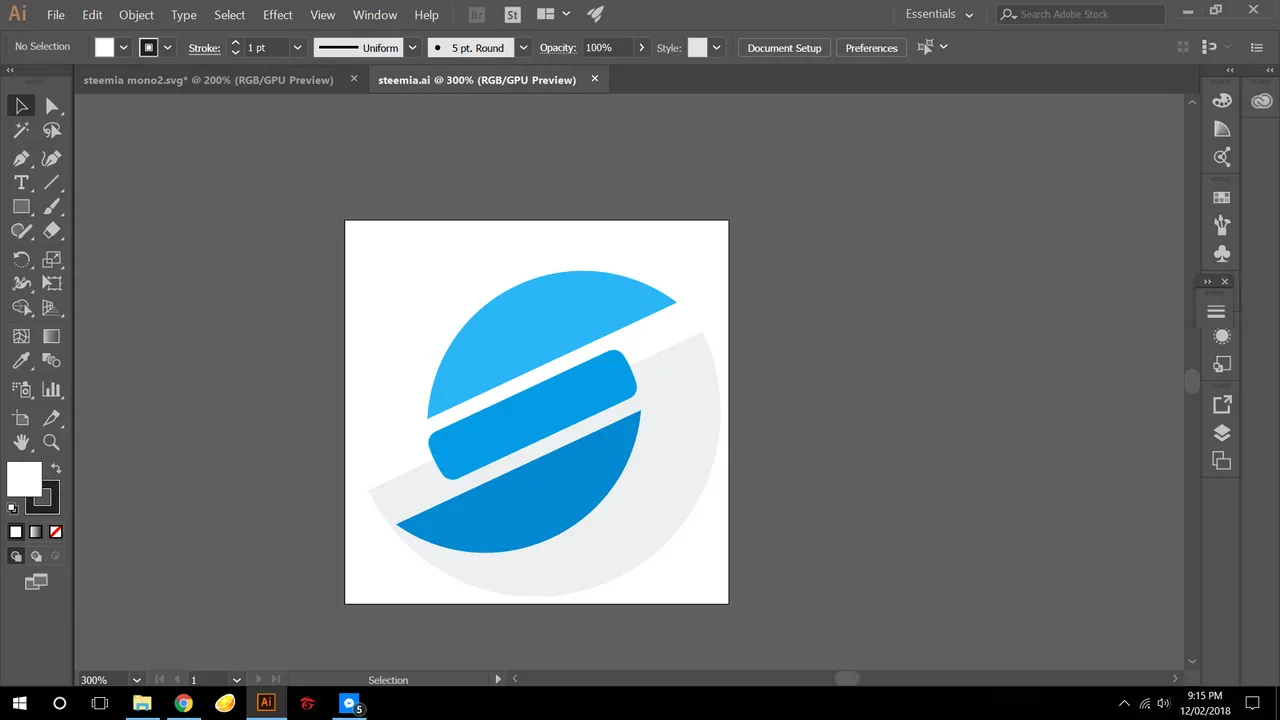1280x720 pixels.
Task: Choose the Rectangle tool
Action: click(21, 207)
